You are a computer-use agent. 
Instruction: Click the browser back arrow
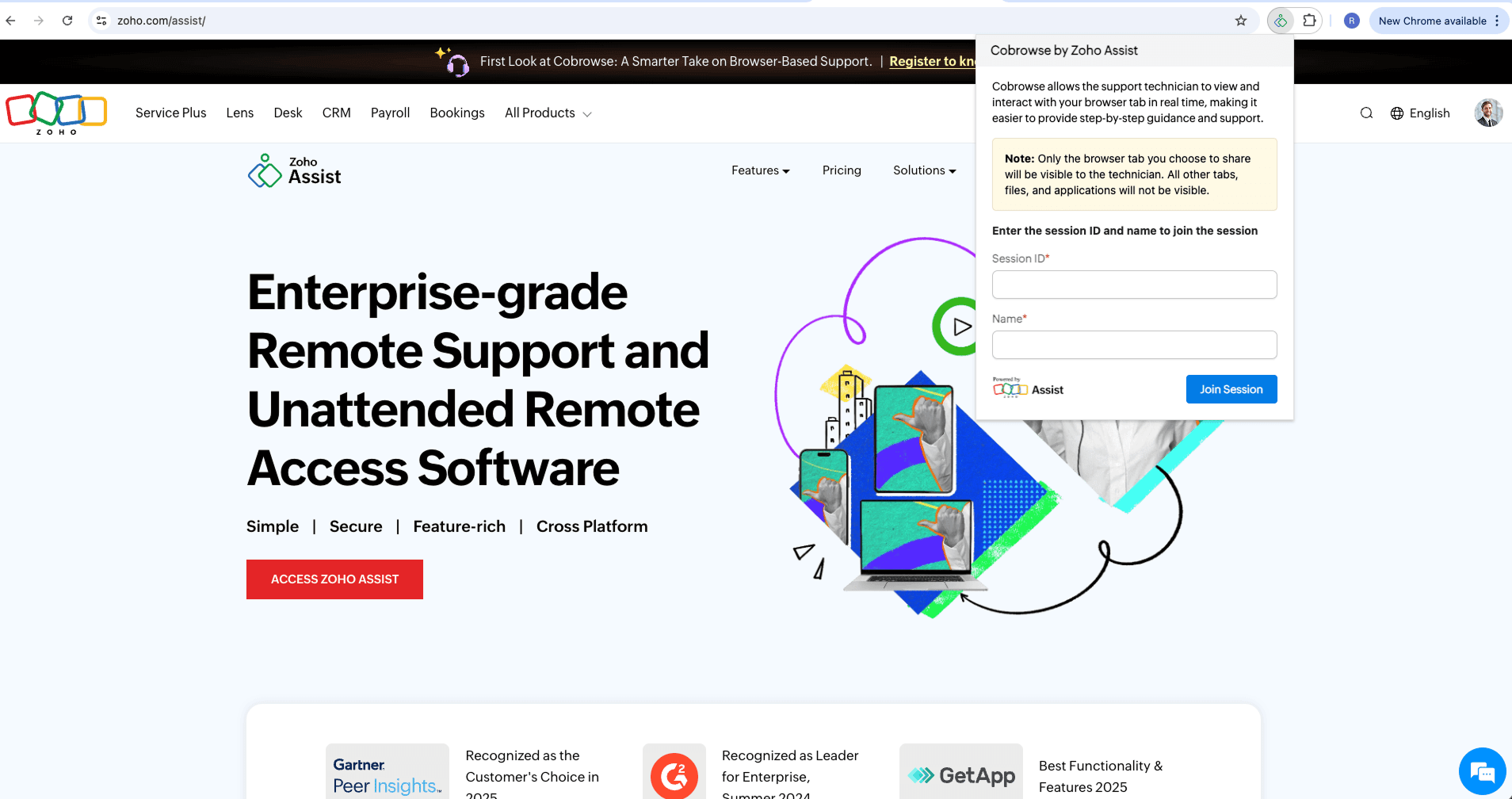tap(11, 21)
